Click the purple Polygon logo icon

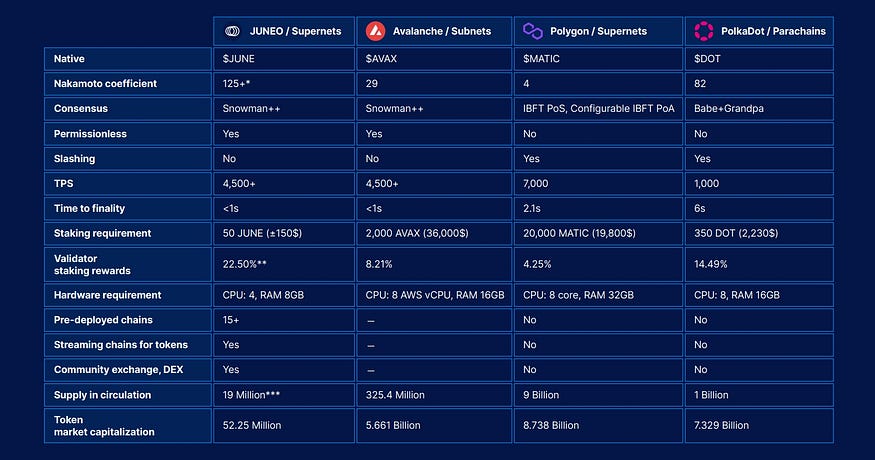pyautogui.click(x=533, y=31)
